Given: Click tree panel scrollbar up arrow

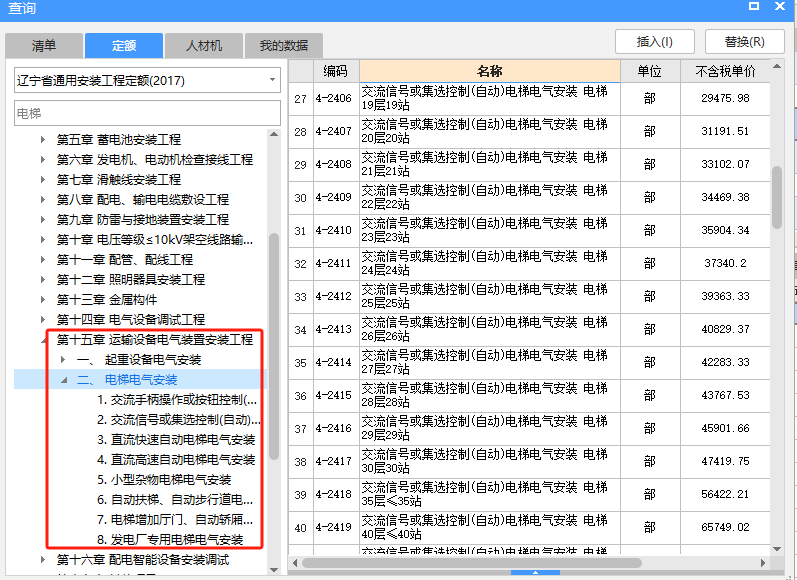Looking at the screenshot, I should pyautogui.click(x=273, y=134).
